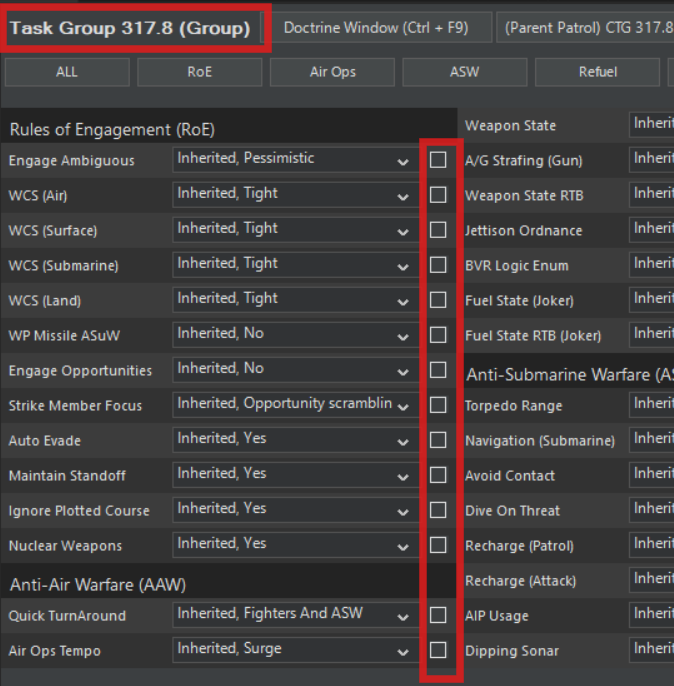This screenshot has height=686, width=674.
Task: Tick the Quick TurnAround checkbox
Action: click(438, 615)
